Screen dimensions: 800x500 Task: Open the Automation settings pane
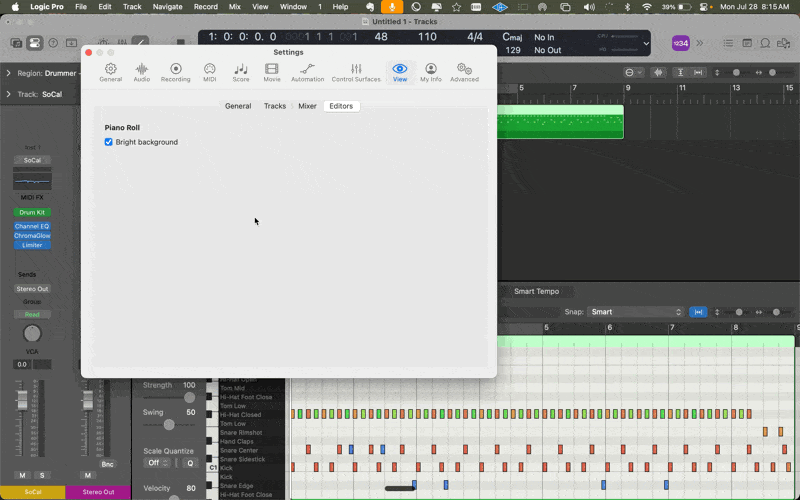tap(307, 72)
